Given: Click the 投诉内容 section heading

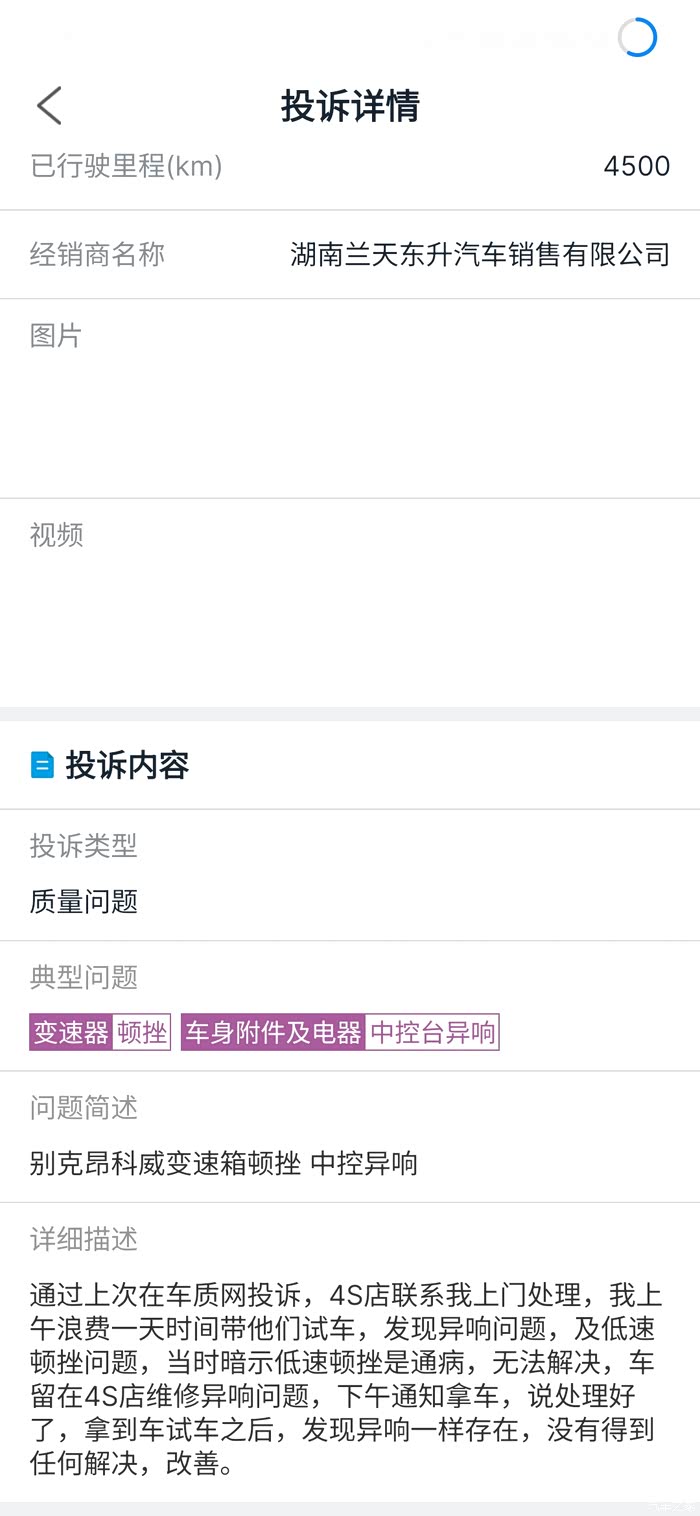Looking at the screenshot, I should click(127, 766).
